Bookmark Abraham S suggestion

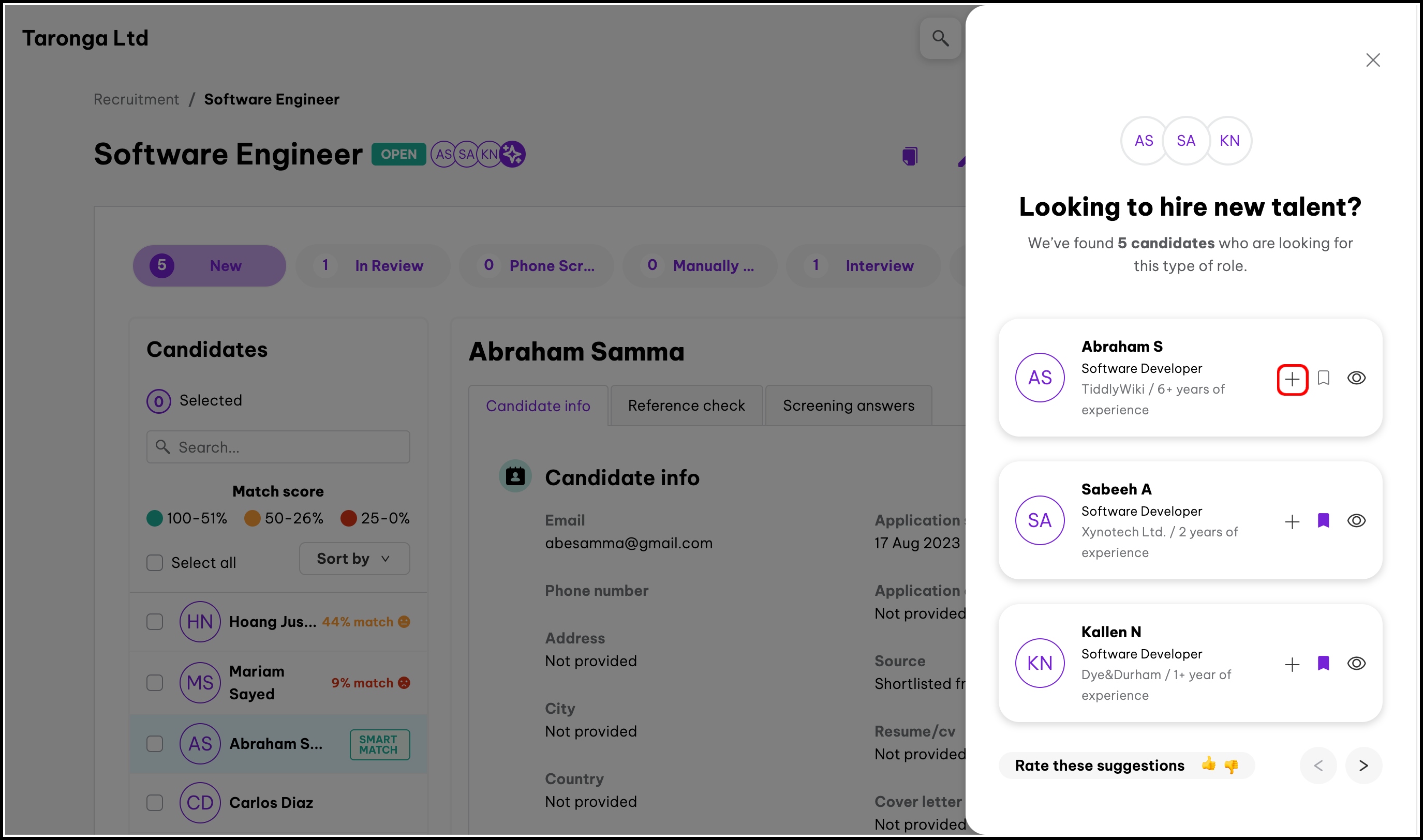[1323, 378]
